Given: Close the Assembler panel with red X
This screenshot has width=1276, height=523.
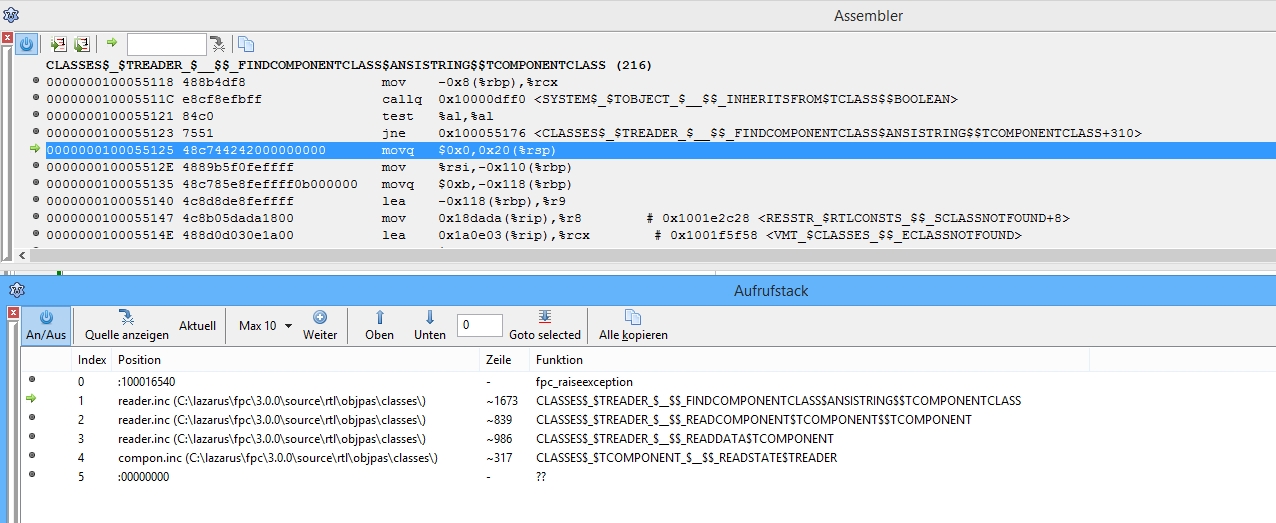Looking at the screenshot, I should 7,39.
